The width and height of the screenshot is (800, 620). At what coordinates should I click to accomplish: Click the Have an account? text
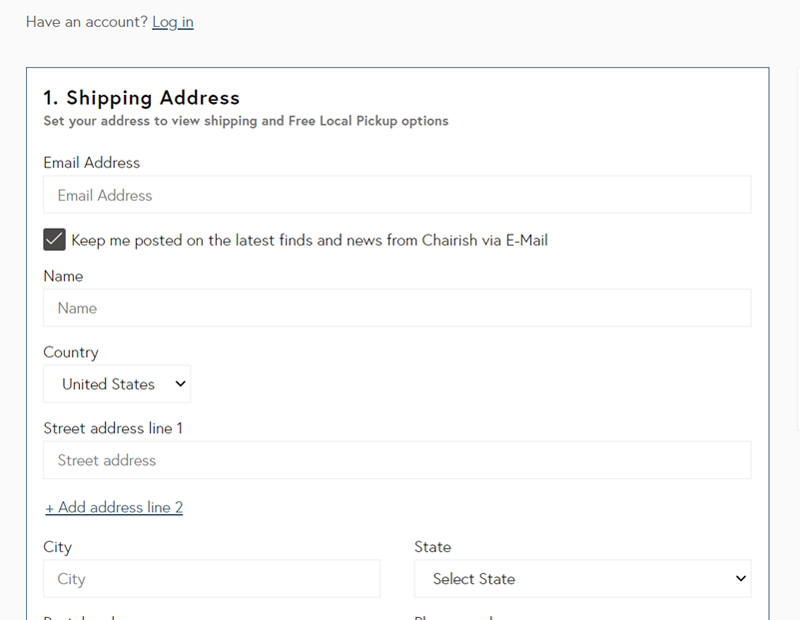point(86,22)
